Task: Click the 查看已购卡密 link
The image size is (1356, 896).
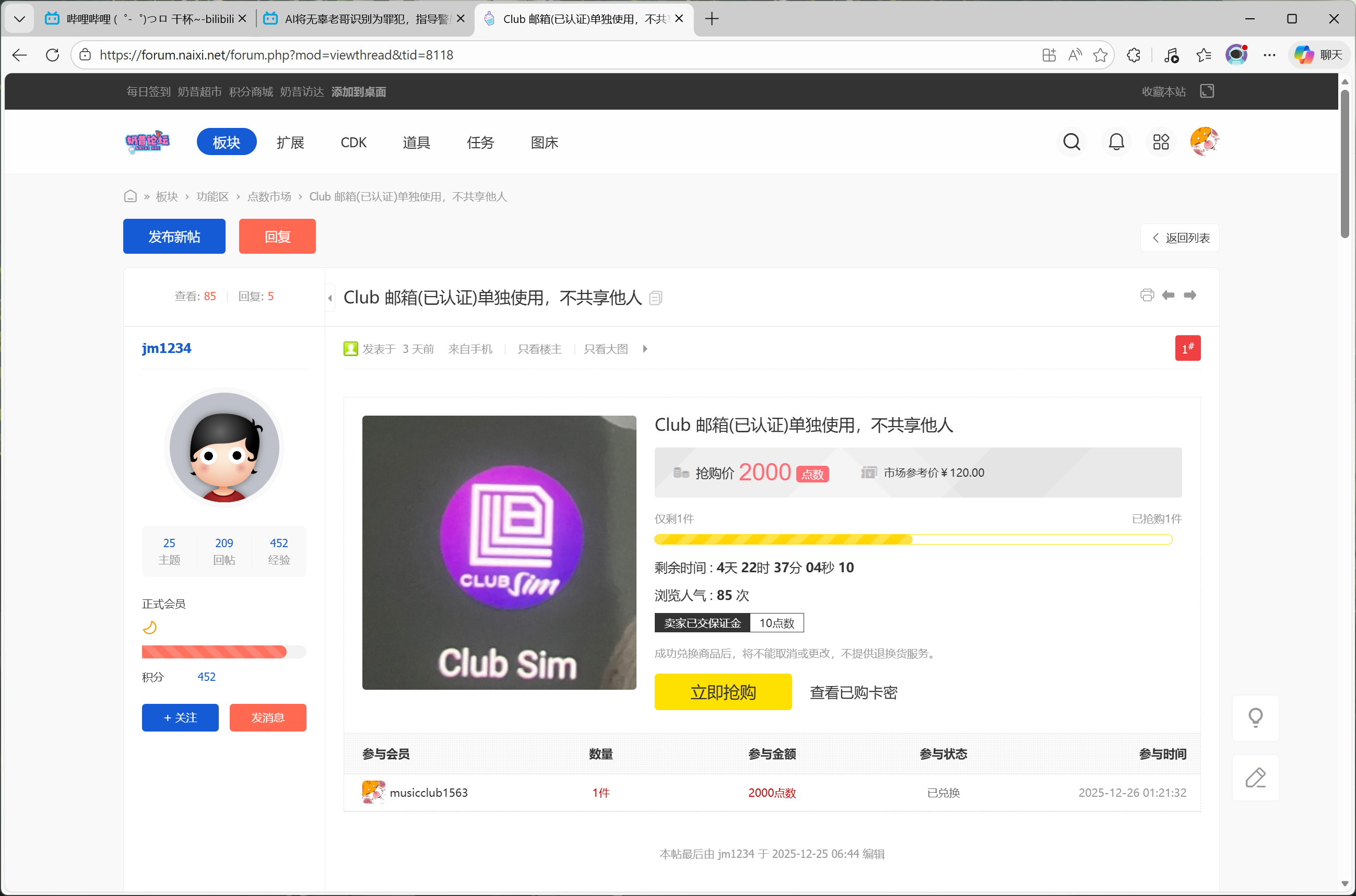Action: 853,692
